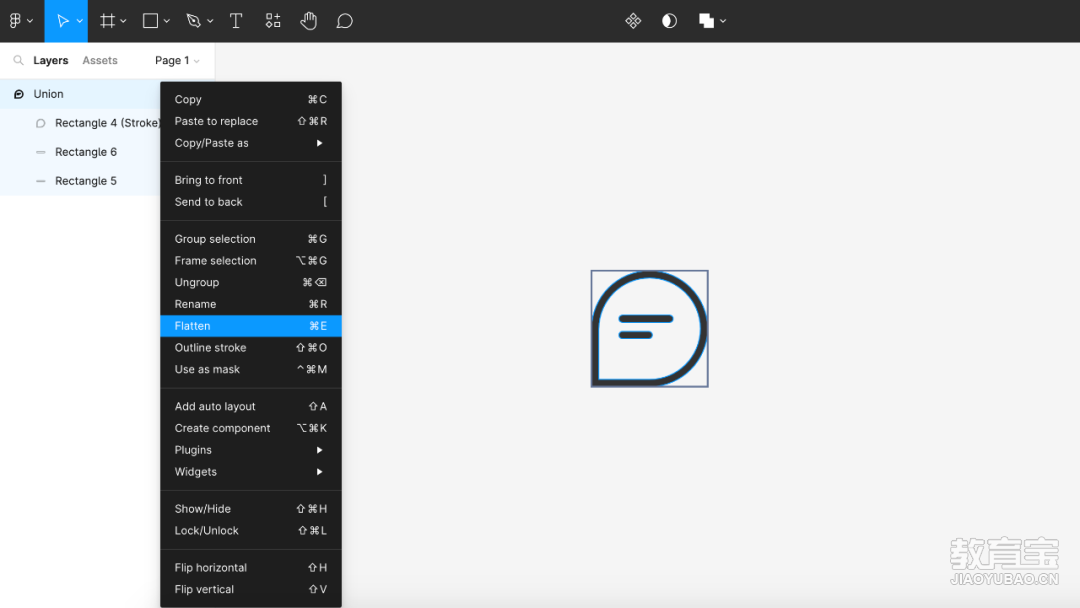Open Boolean operations dropdown arrow
The width and height of the screenshot is (1080, 608).
click(723, 21)
